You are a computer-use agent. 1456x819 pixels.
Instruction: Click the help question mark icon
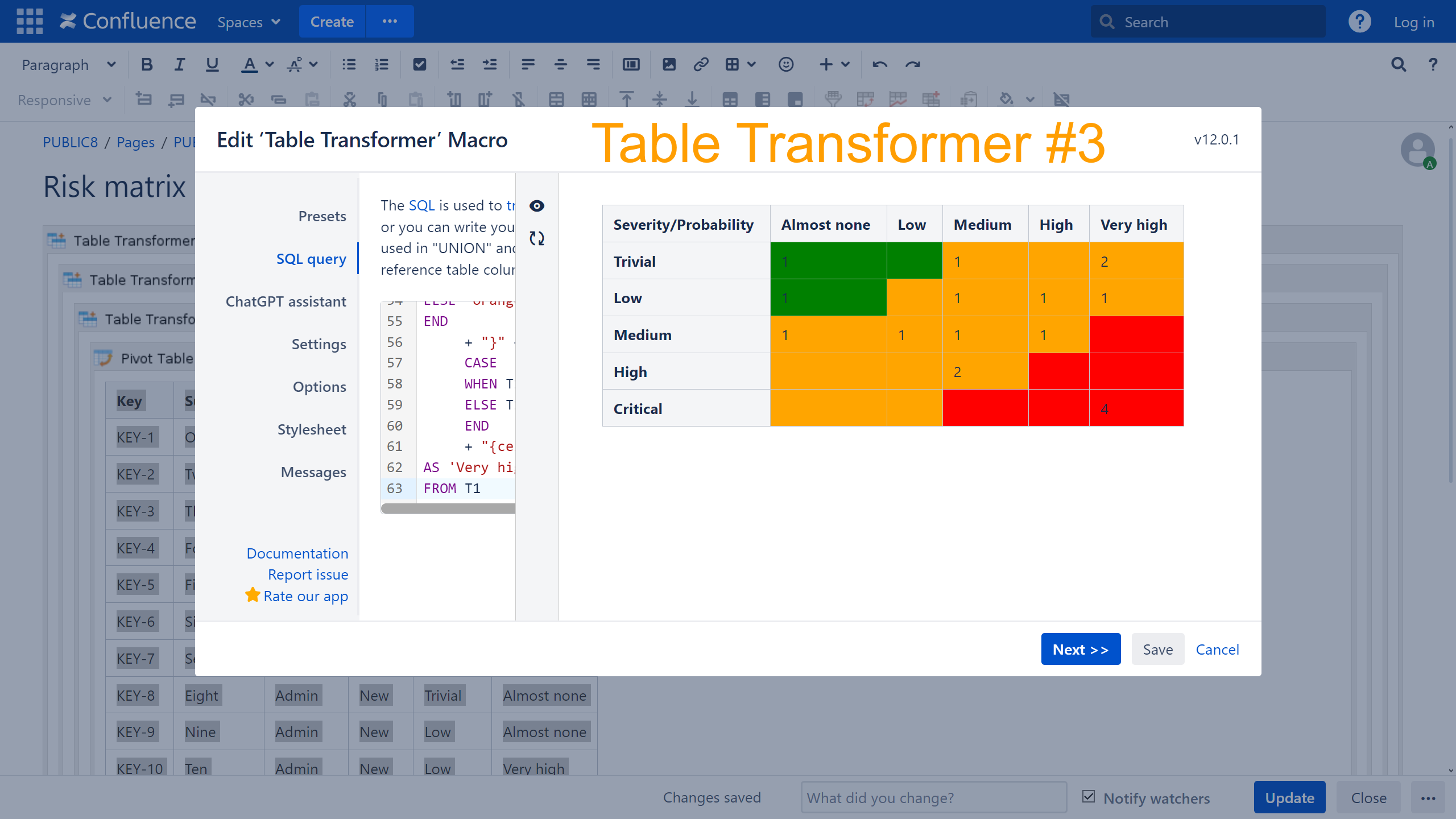(1359, 22)
